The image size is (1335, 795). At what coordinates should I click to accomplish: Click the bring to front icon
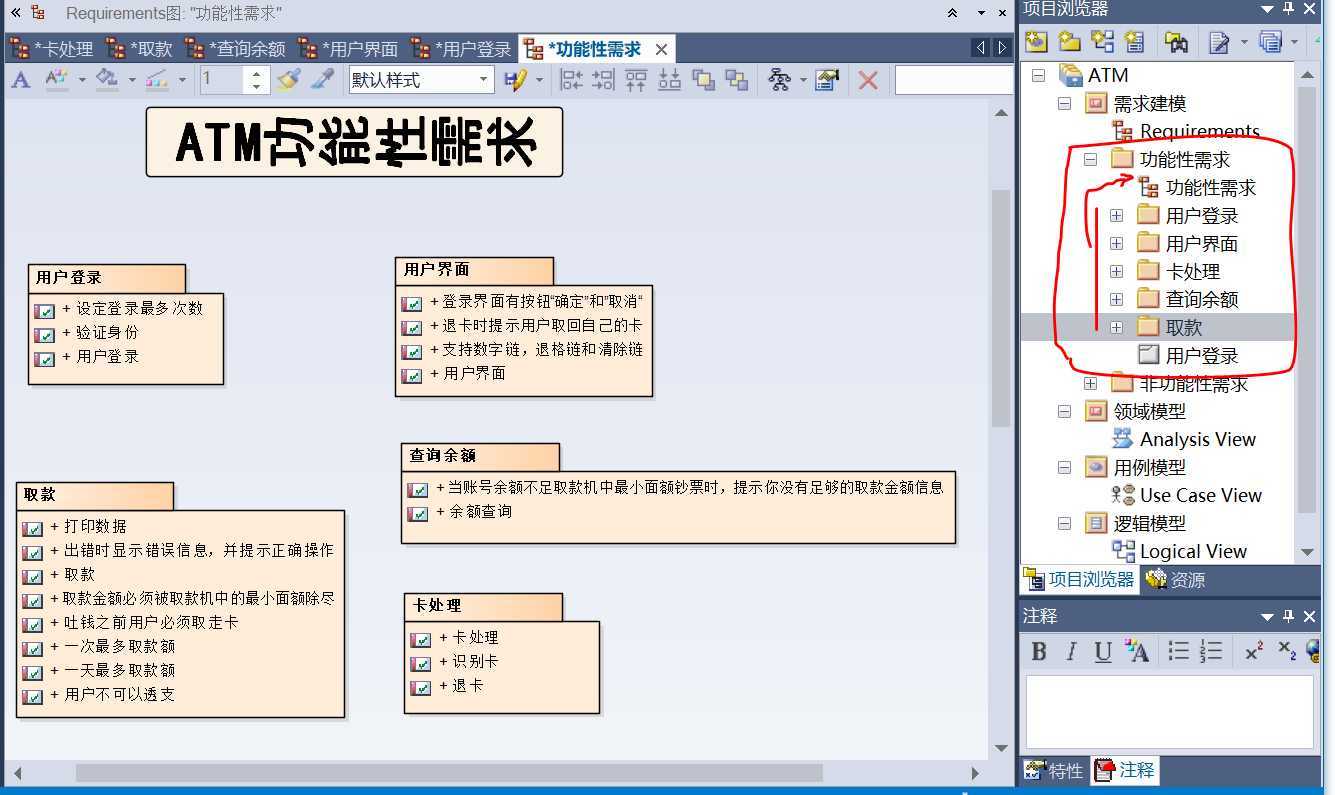click(x=703, y=80)
